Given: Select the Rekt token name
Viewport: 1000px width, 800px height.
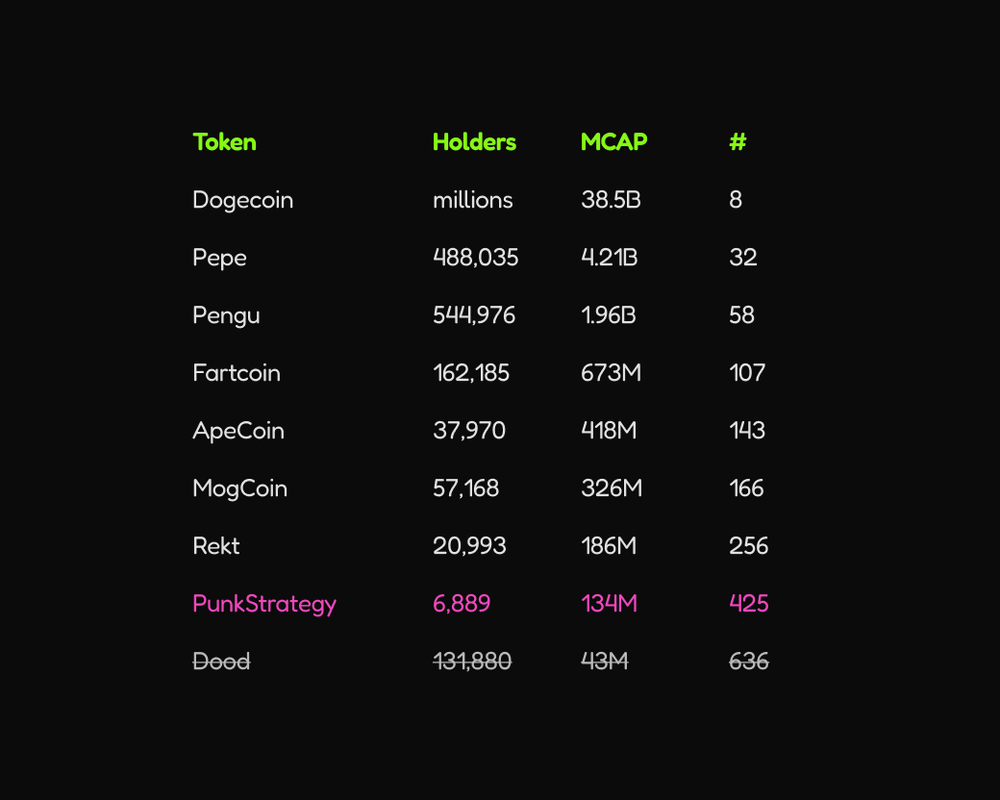Looking at the screenshot, I should (x=216, y=546).
